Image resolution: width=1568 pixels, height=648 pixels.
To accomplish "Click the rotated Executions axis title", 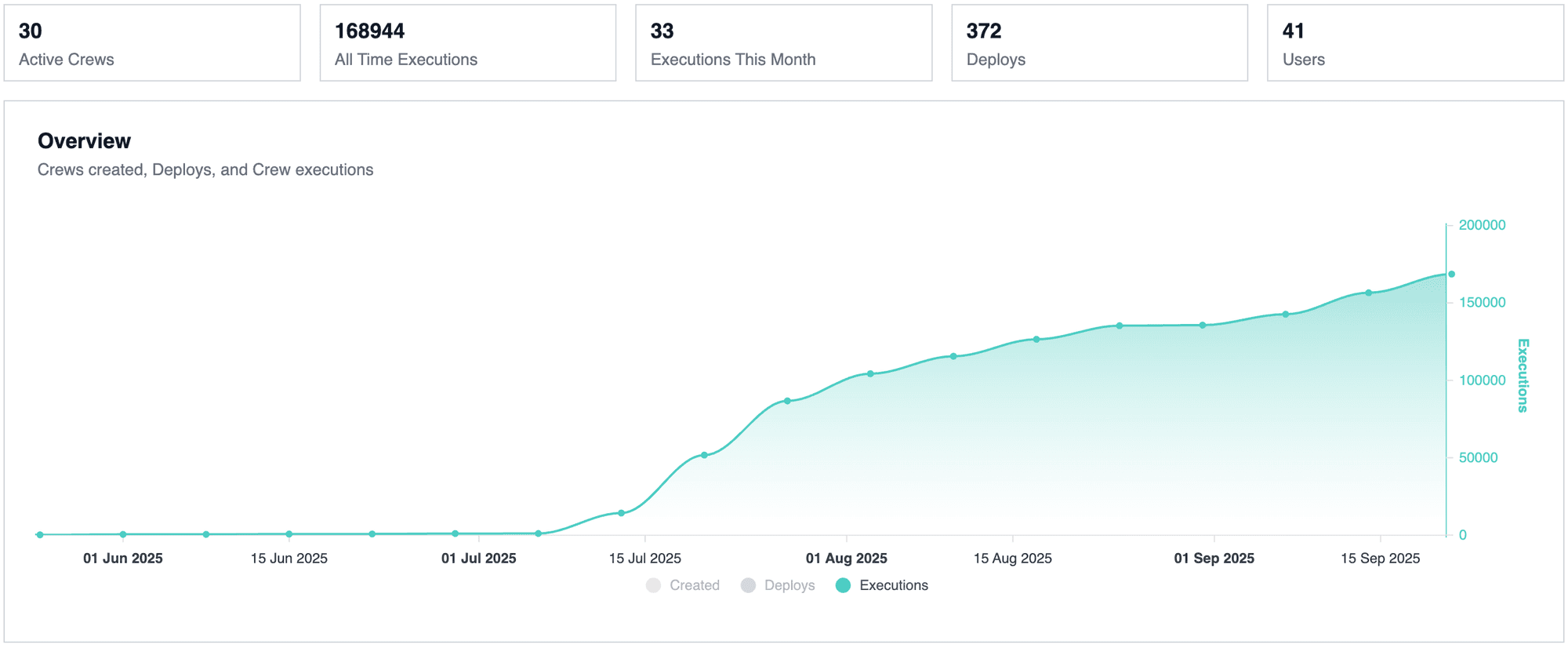I will (1523, 375).
